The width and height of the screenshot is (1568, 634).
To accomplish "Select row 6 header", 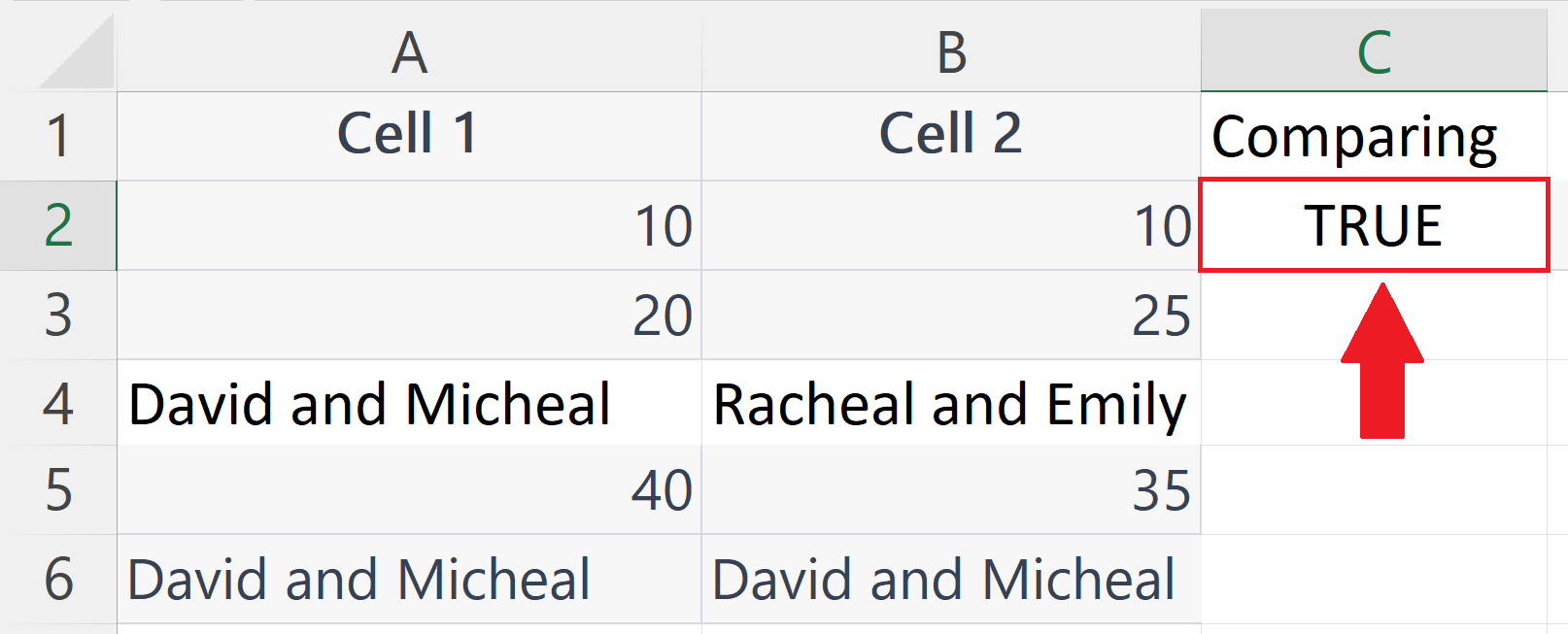I will [58, 580].
